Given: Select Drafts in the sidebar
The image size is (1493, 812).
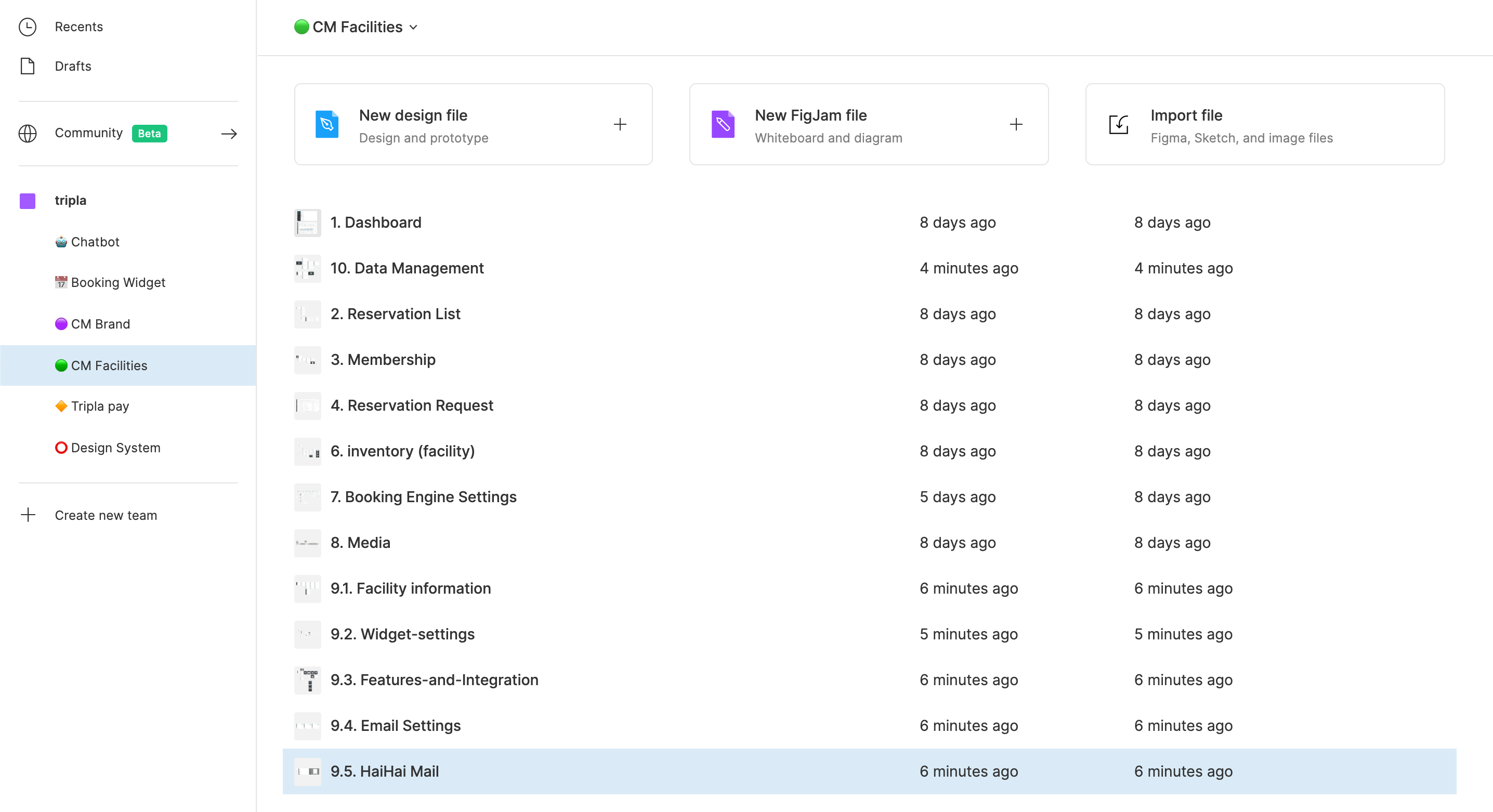Looking at the screenshot, I should 73,66.
